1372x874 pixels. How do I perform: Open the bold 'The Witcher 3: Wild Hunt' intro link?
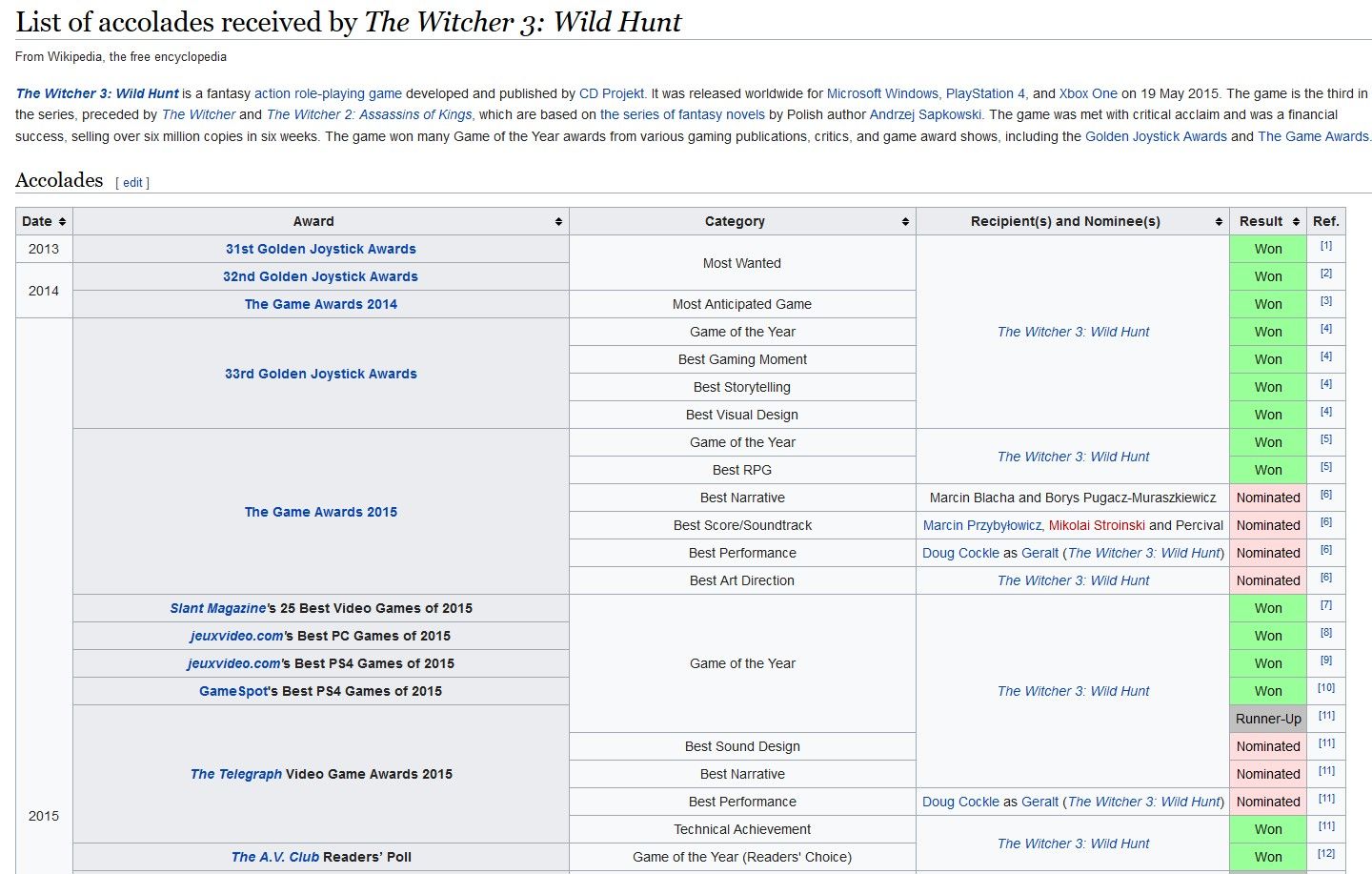click(97, 93)
